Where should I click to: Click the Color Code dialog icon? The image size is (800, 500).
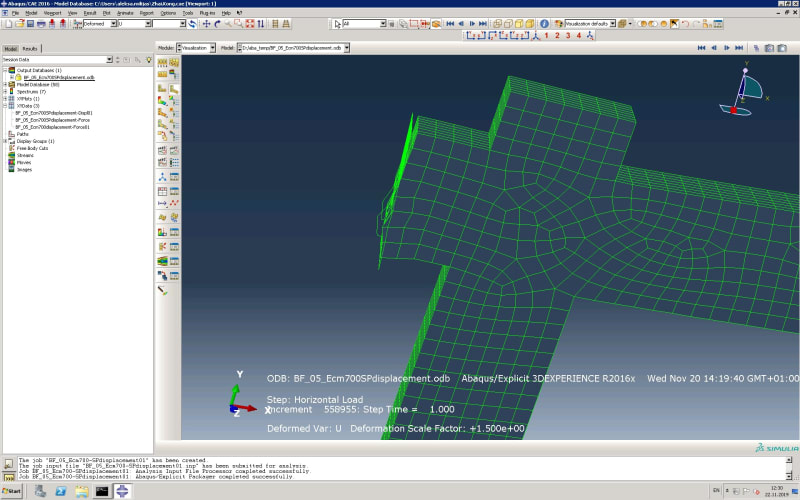[x=558, y=24]
